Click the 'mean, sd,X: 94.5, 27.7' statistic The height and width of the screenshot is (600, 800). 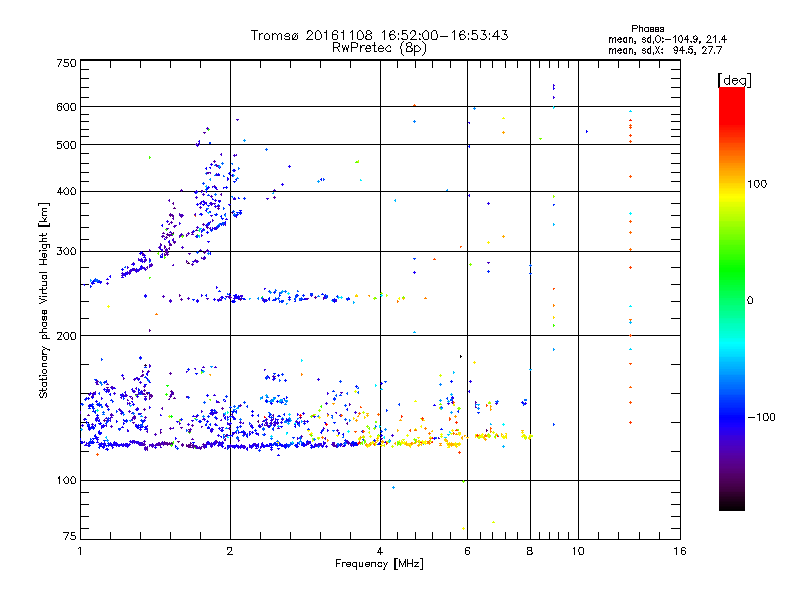pos(665,50)
